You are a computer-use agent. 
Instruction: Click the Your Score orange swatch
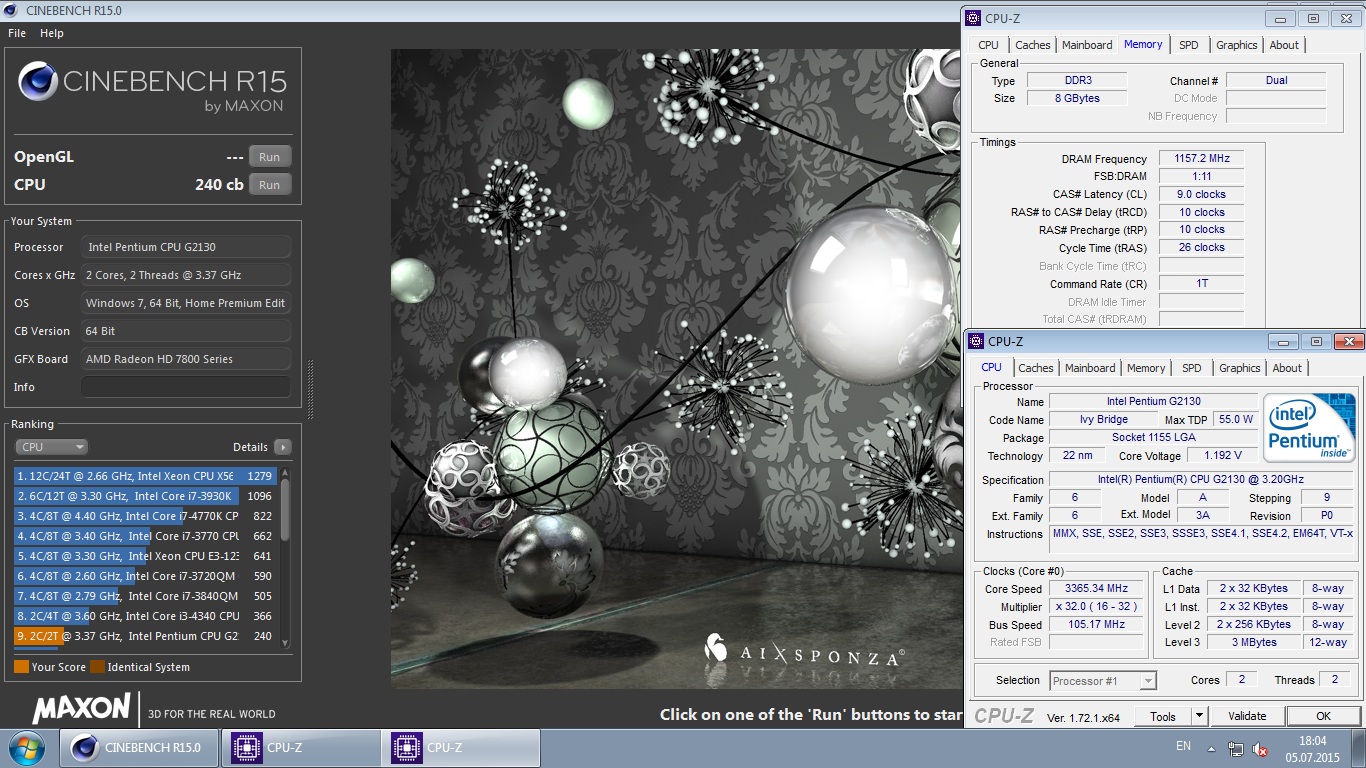[21, 667]
